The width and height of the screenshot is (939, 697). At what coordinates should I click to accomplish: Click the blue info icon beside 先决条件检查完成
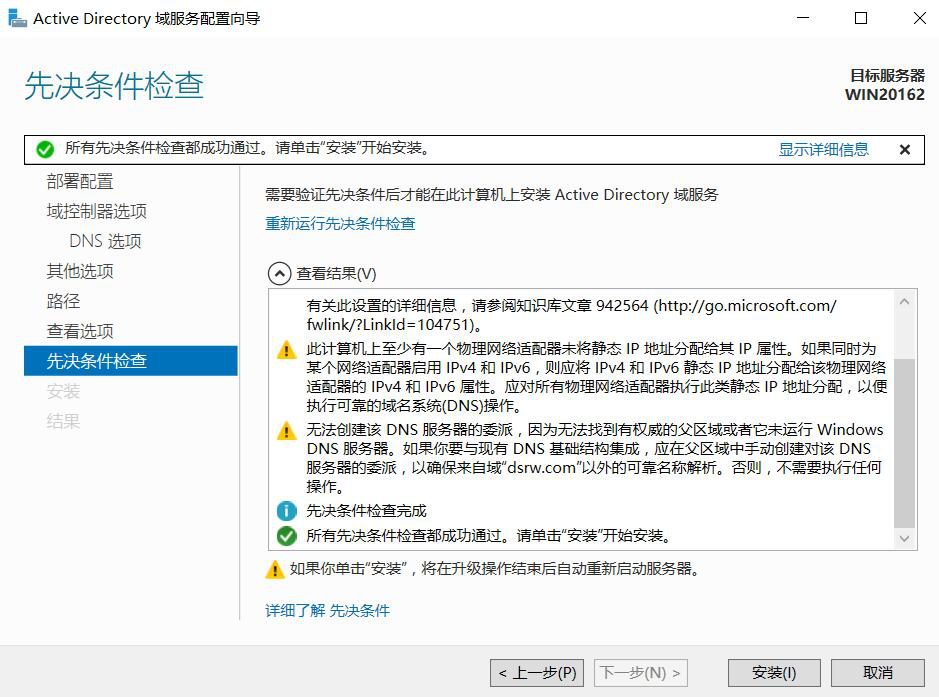pyautogui.click(x=287, y=511)
